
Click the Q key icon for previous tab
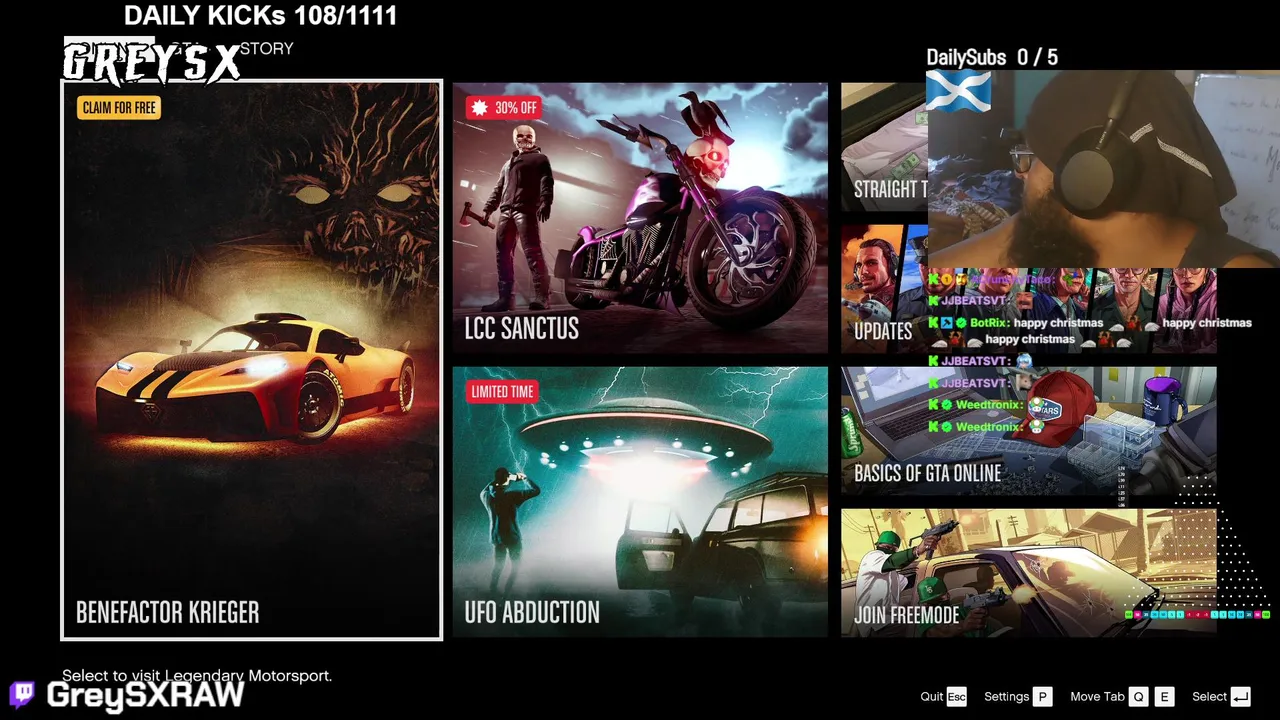tap(1139, 696)
